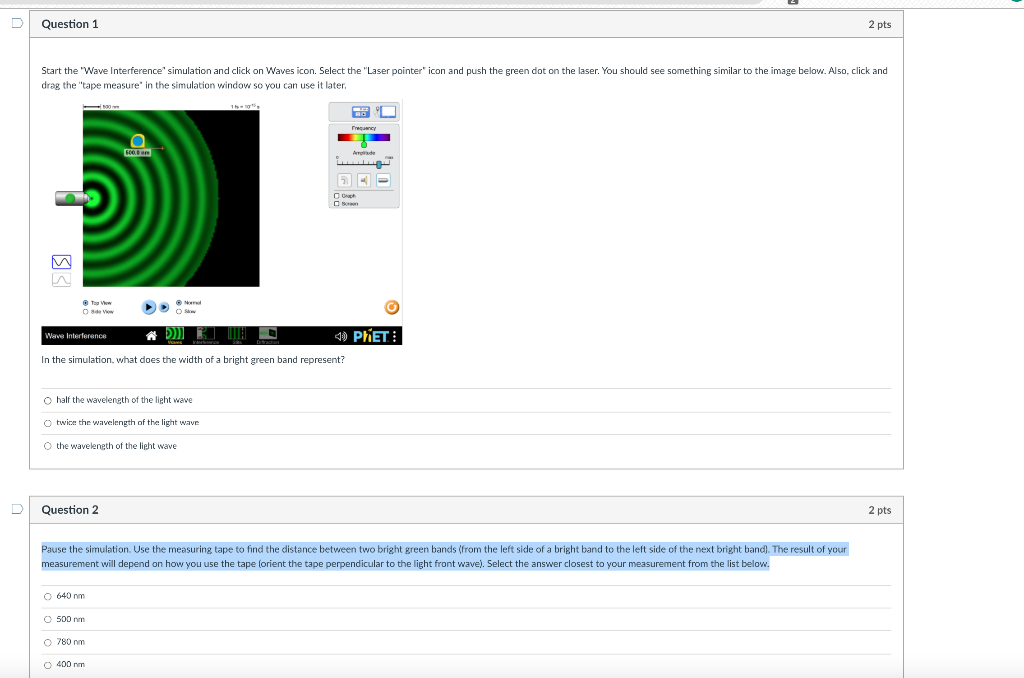Select answer 'the wavelength of the light wave'
This screenshot has width=1024, height=678.
(47, 445)
